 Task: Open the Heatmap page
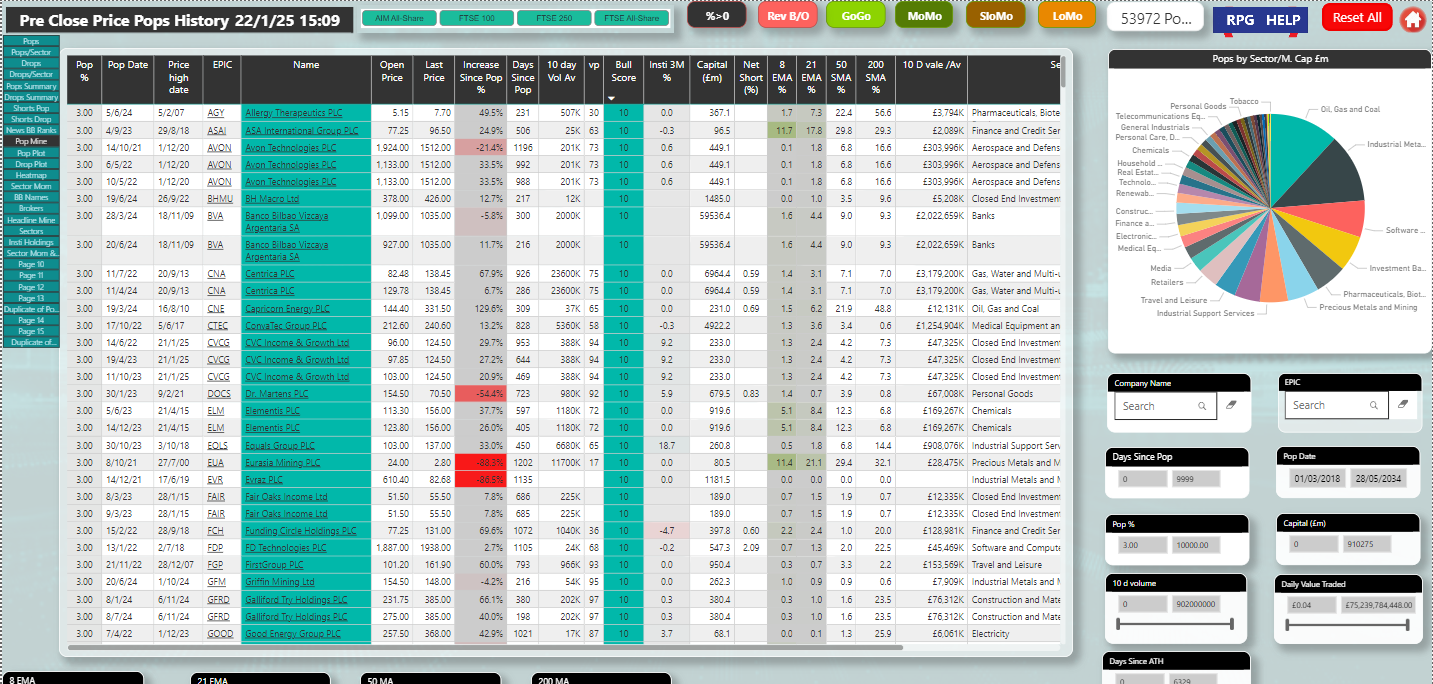click(x=31, y=175)
